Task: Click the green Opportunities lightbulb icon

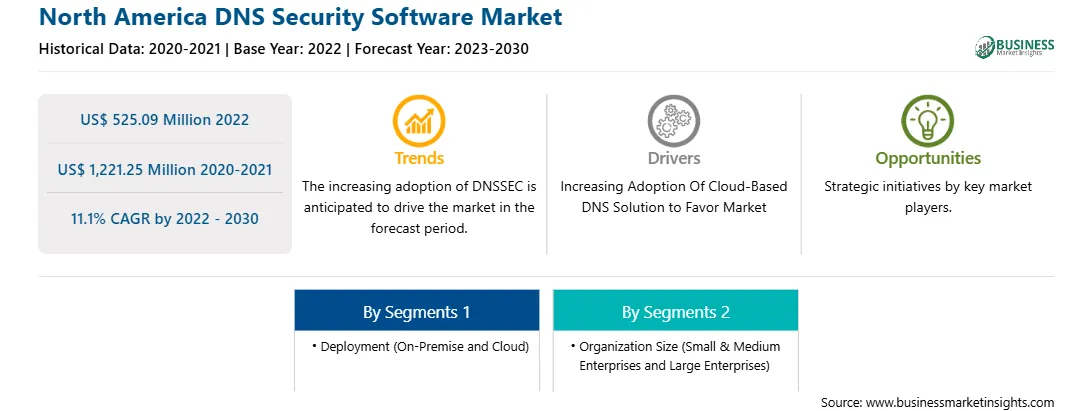Action: point(928,121)
